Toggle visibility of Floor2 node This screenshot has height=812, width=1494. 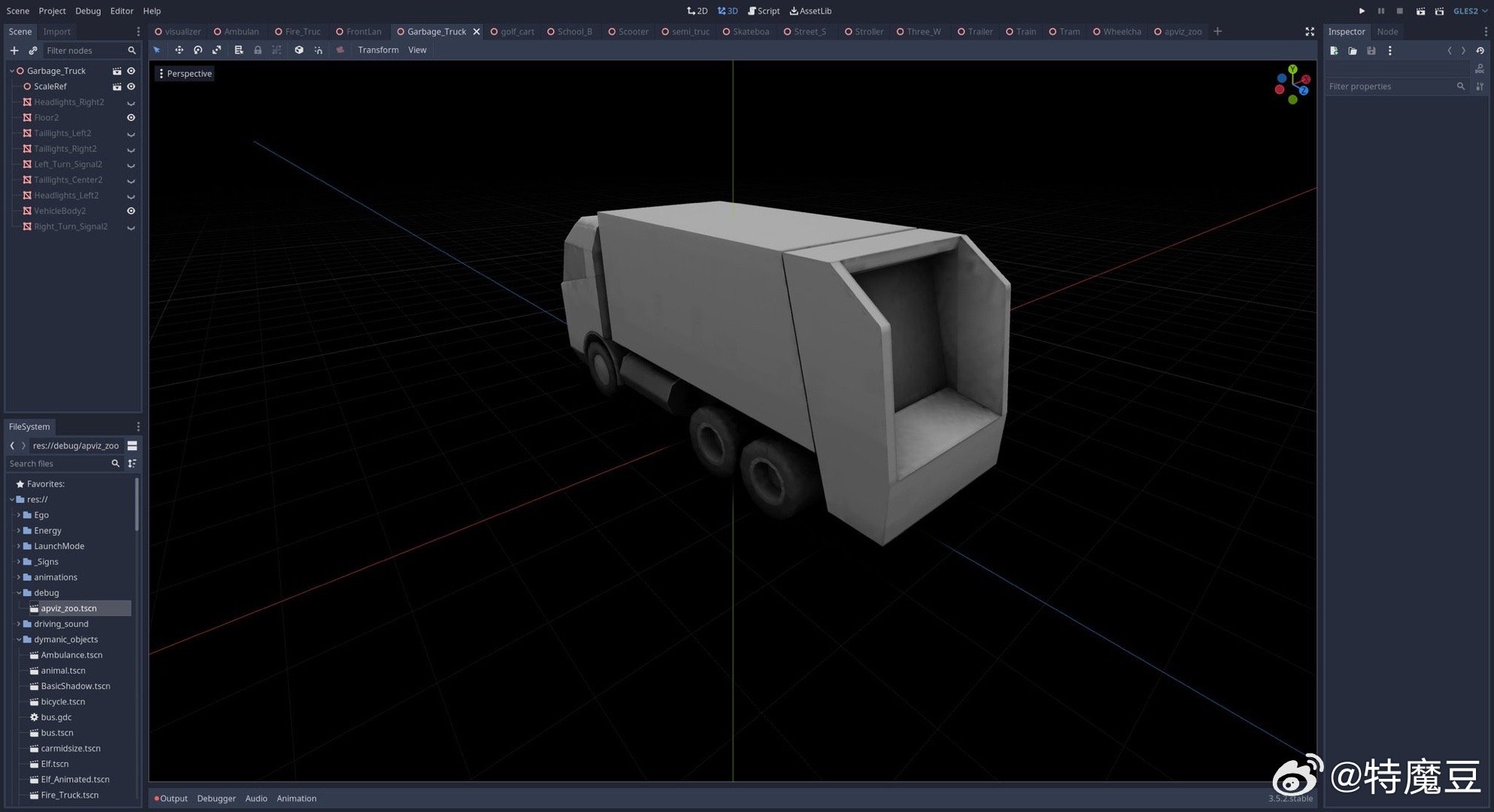pos(131,117)
